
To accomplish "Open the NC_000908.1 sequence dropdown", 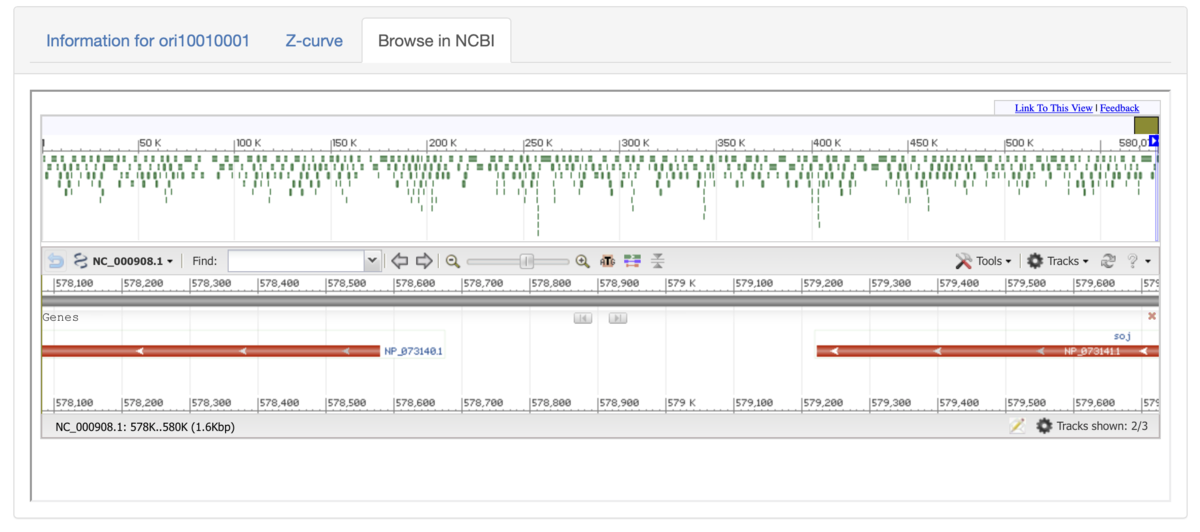I will coord(123,261).
